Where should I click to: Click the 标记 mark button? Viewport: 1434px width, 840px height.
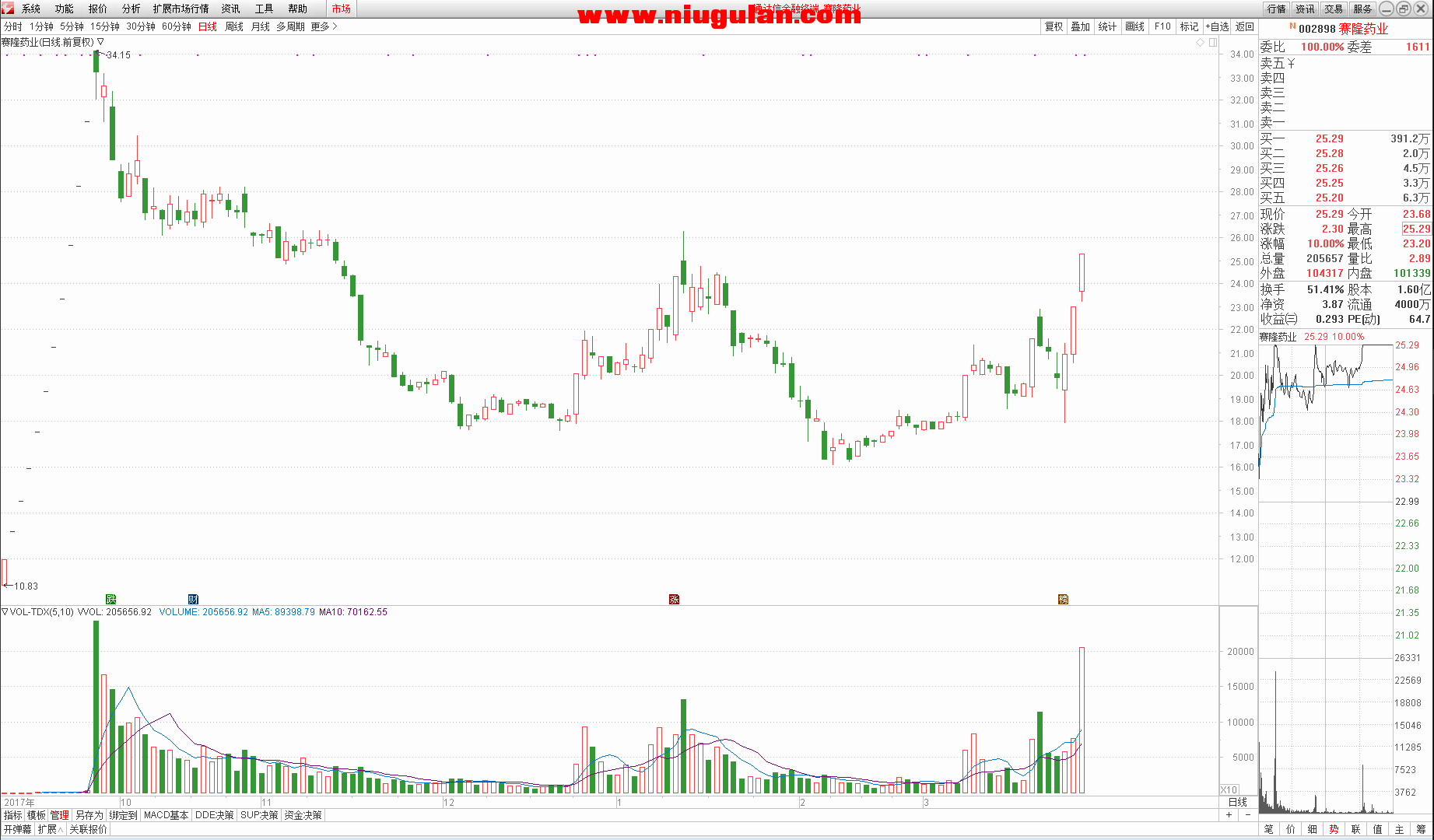[1190, 26]
